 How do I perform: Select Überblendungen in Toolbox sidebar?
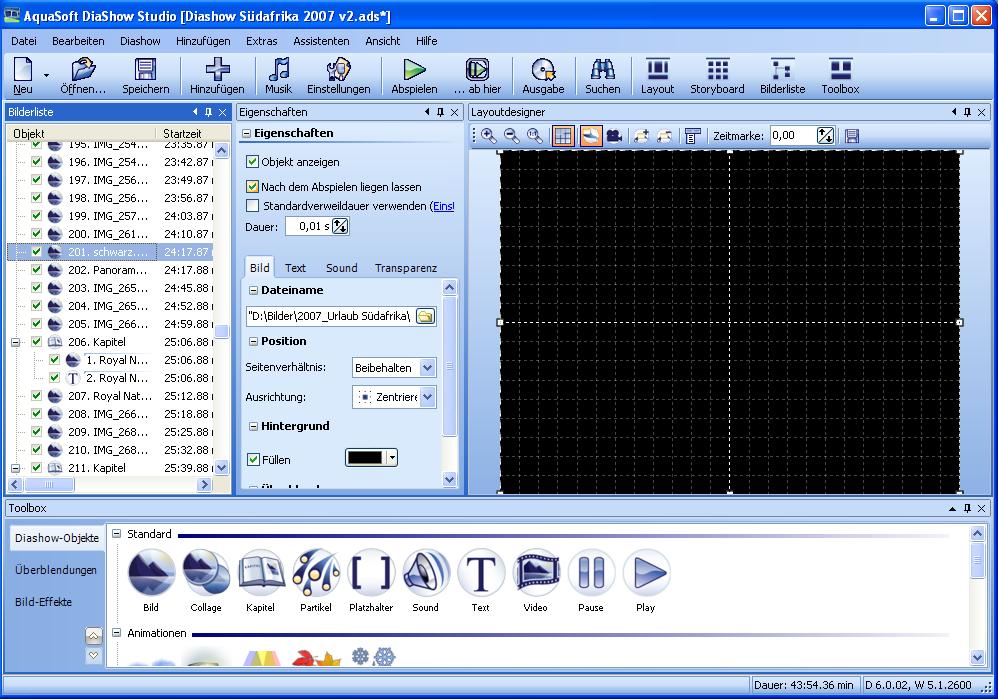click(x=56, y=570)
